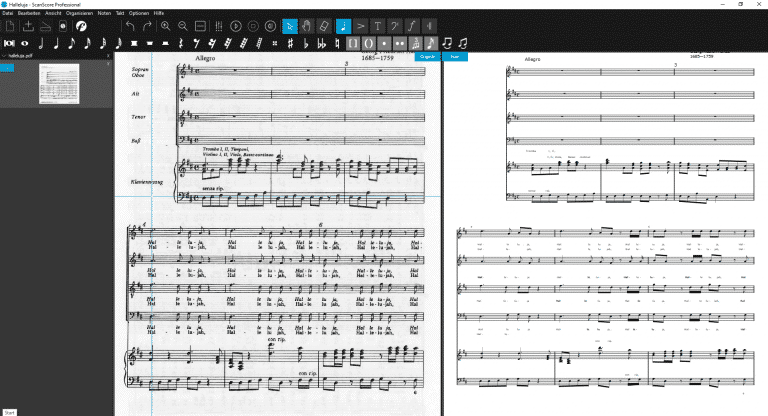Click the fit-to-width view icon

tap(200, 26)
